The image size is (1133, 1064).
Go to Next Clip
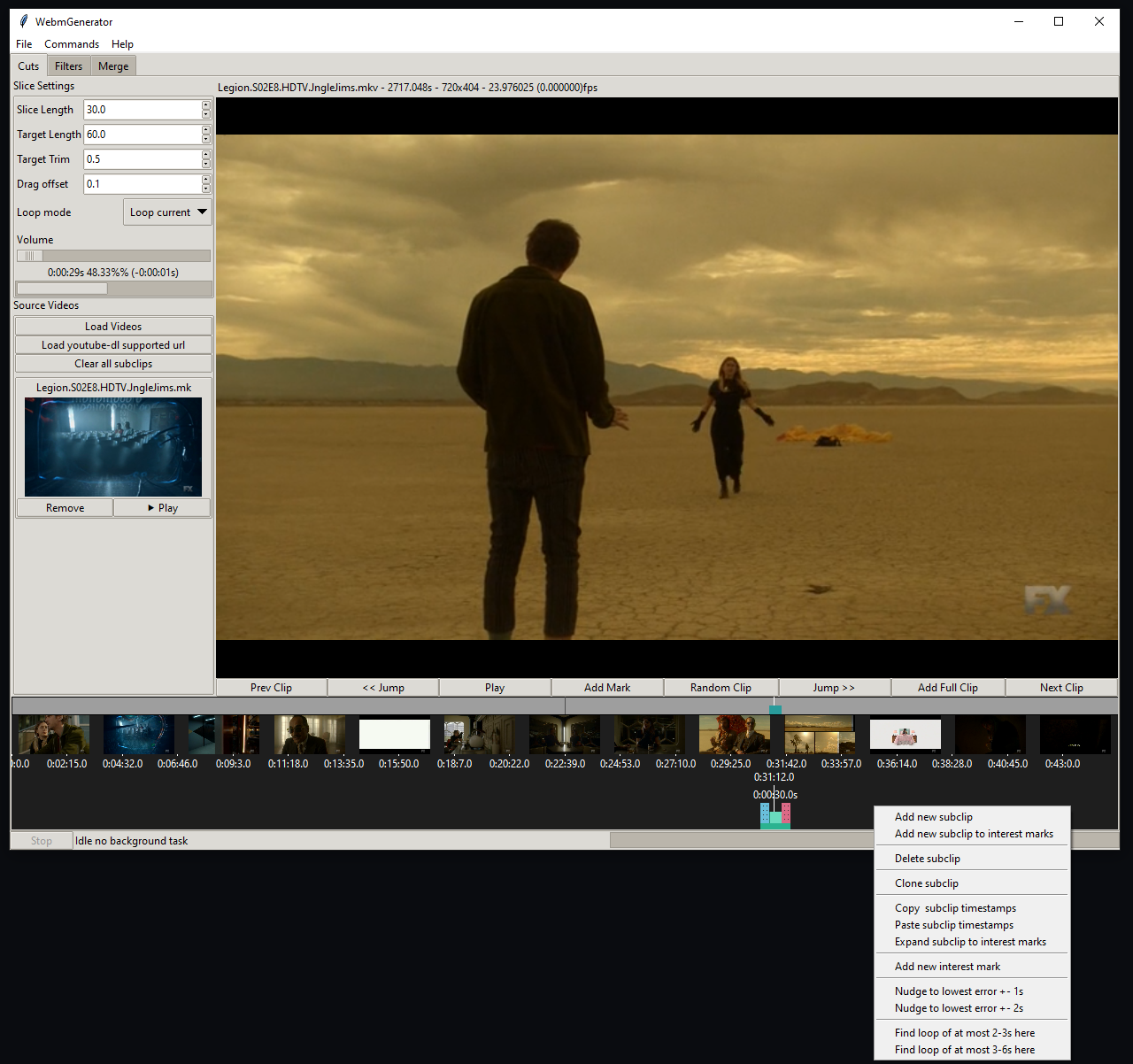point(1061,688)
